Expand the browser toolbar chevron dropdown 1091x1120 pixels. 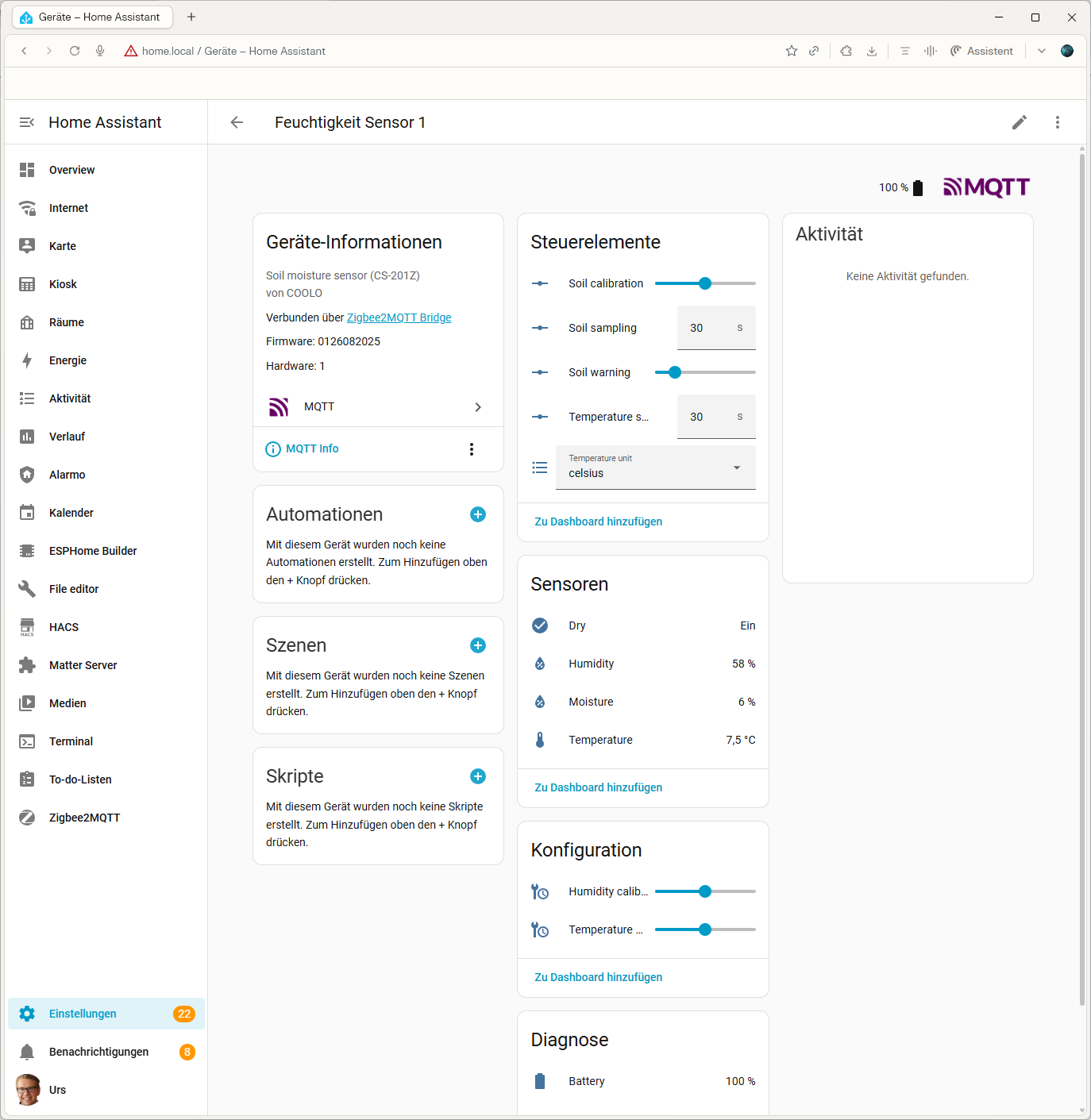[x=1042, y=51]
